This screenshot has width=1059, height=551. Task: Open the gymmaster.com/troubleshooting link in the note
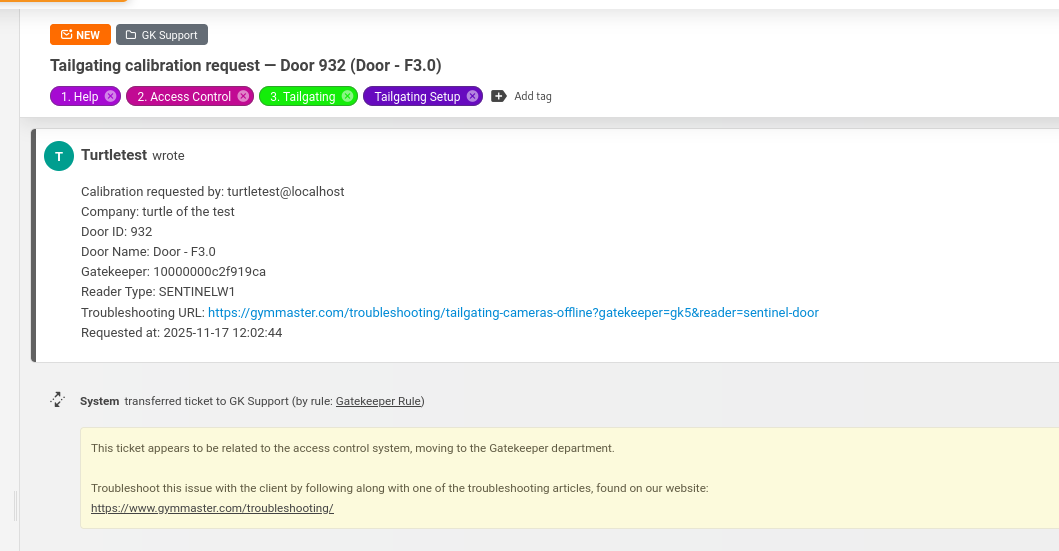pyautogui.click(x=212, y=508)
